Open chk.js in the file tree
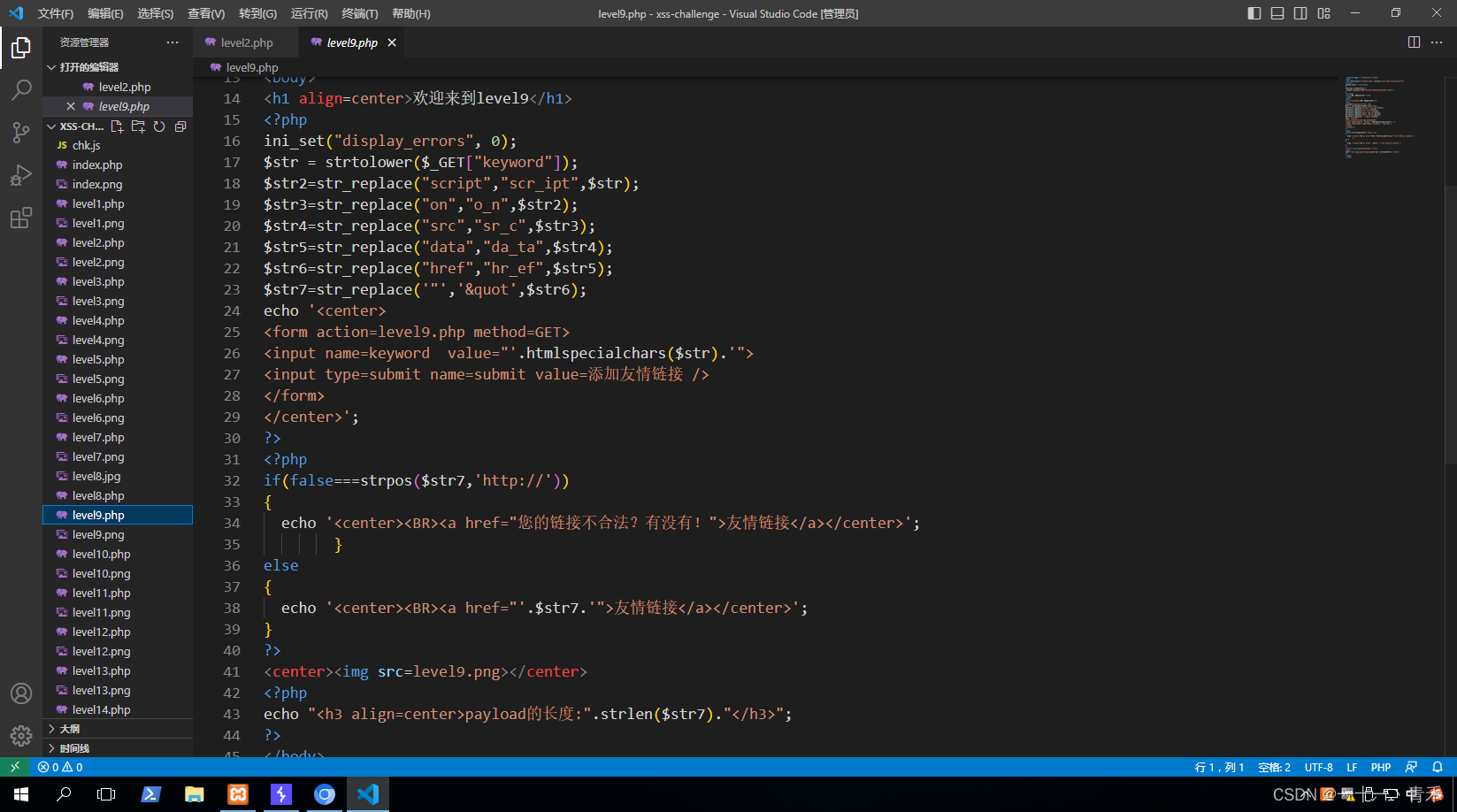 [x=118, y=145]
